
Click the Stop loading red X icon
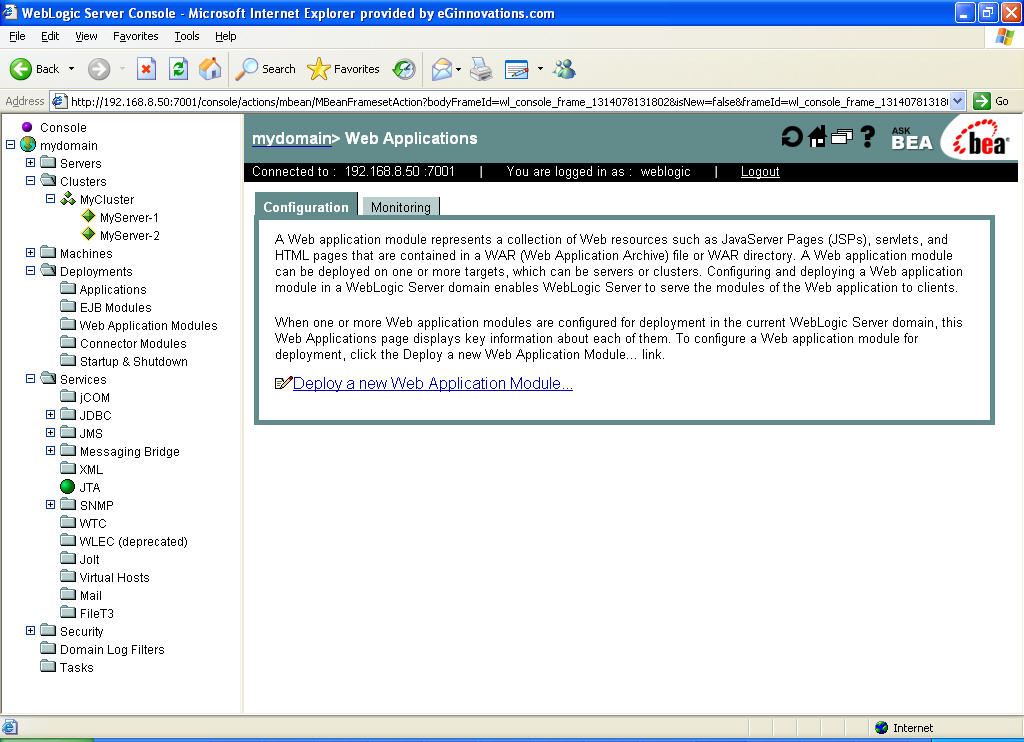(x=146, y=69)
